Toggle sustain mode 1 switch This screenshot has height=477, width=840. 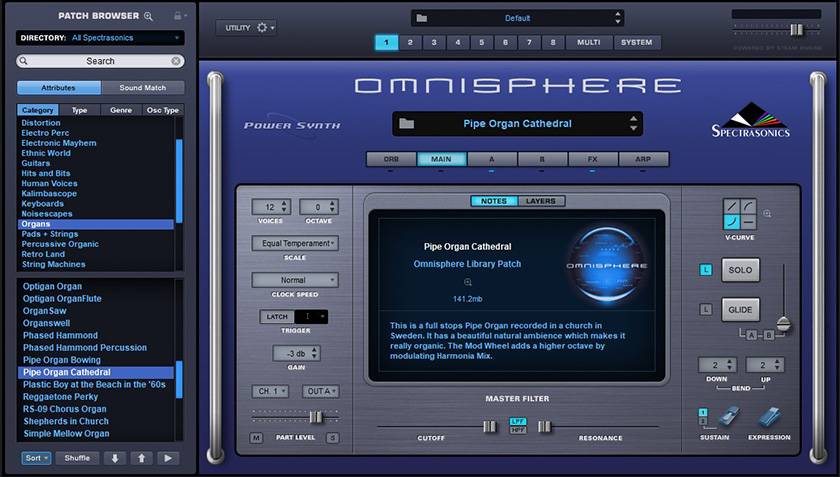tap(703, 412)
